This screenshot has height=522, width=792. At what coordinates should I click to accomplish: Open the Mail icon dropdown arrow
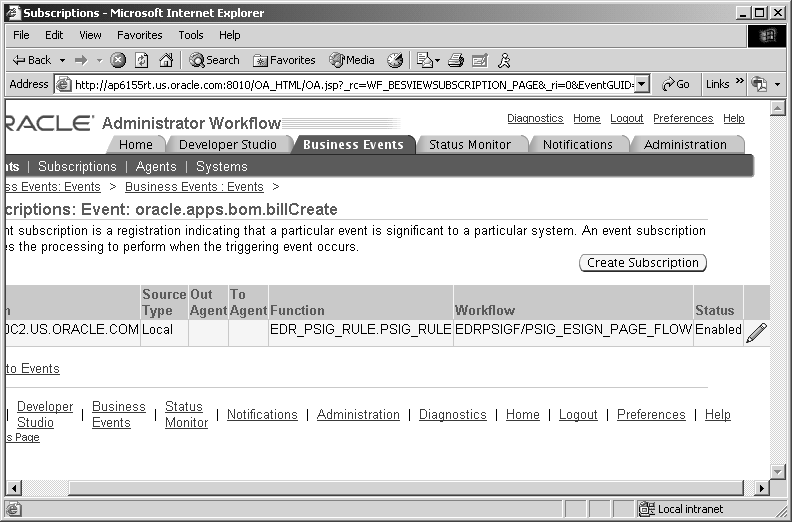pyautogui.click(x=437, y=60)
